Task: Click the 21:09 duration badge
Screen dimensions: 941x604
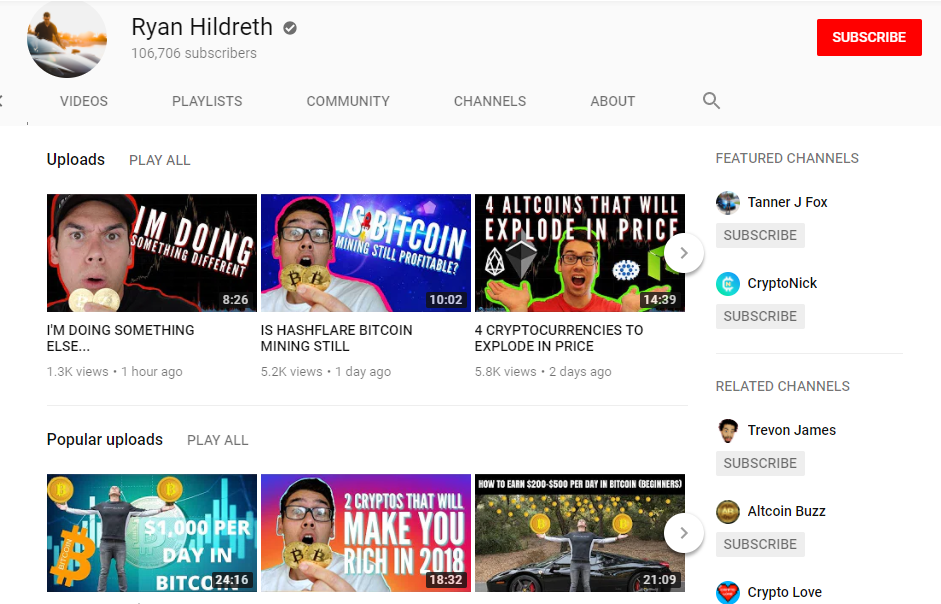Action: click(x=660, y=580)
